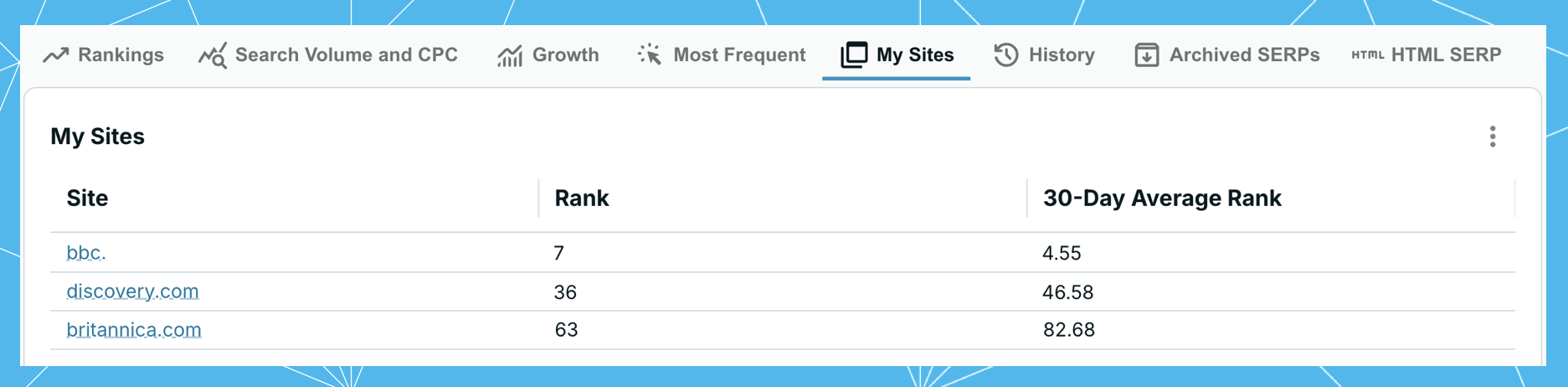This screenshot has width=1568, height=387.
Task: Sort by 30-Day Average Rank header
Action: pyautogui.click(x=1162, y=198)
